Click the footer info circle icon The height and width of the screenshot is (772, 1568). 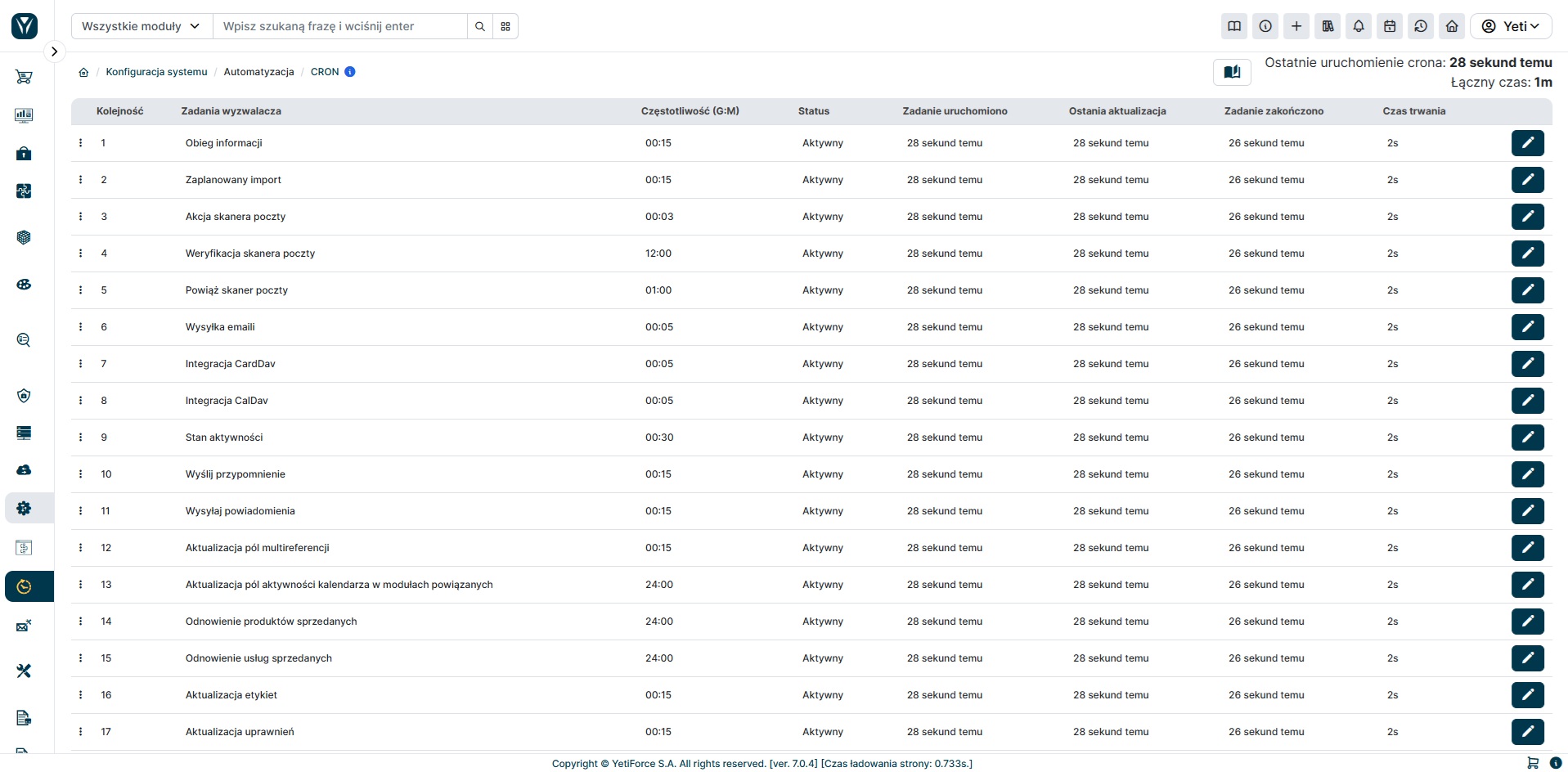(x=1556, y=763)
